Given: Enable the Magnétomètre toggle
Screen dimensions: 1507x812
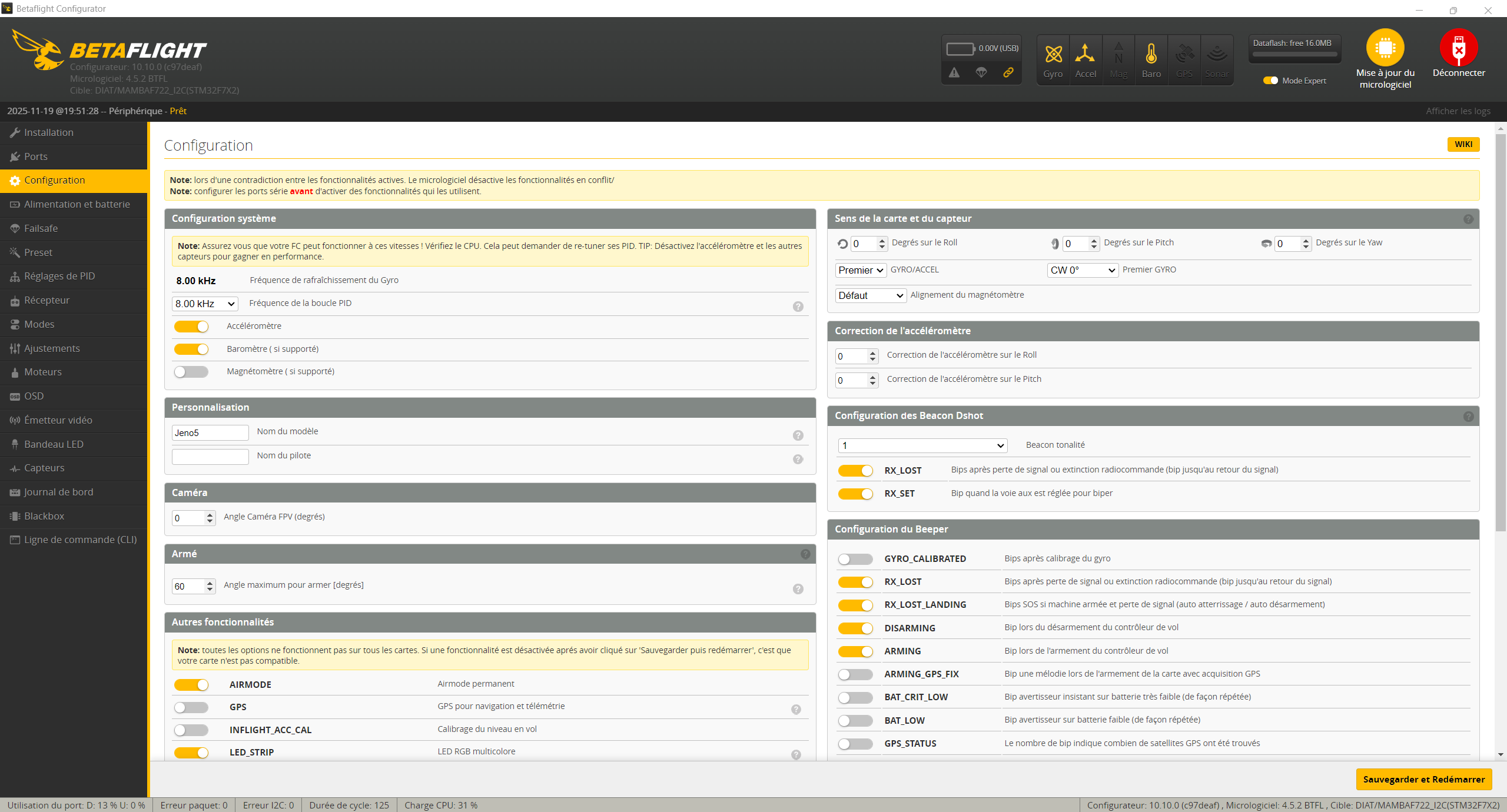Looking at the screenshot, I should click(x=191, y=372).
